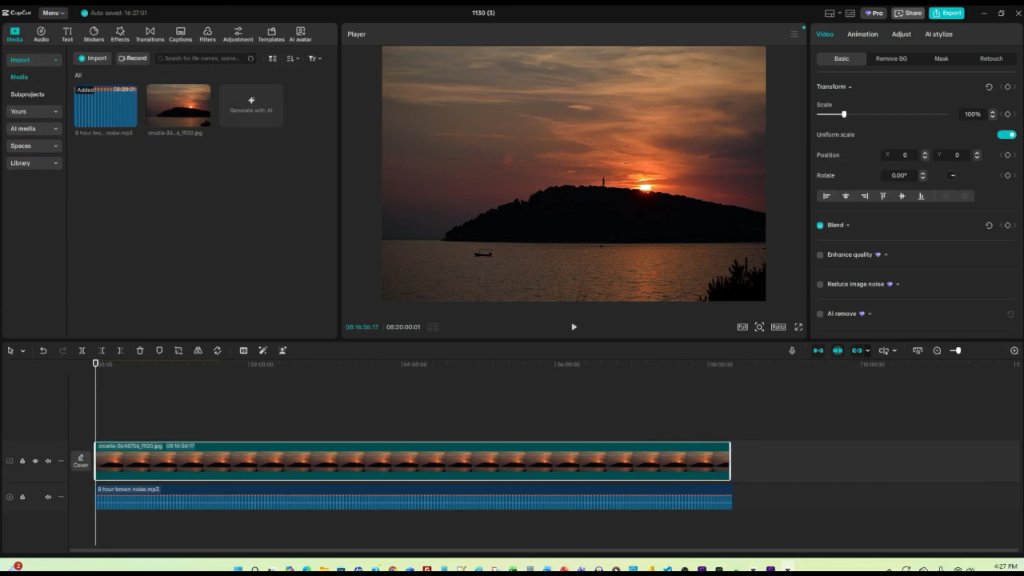This screenshot has width=1024, height=576.
Task: Zoom in the timeline with plus magnifier
Action: pos(1014,351)
